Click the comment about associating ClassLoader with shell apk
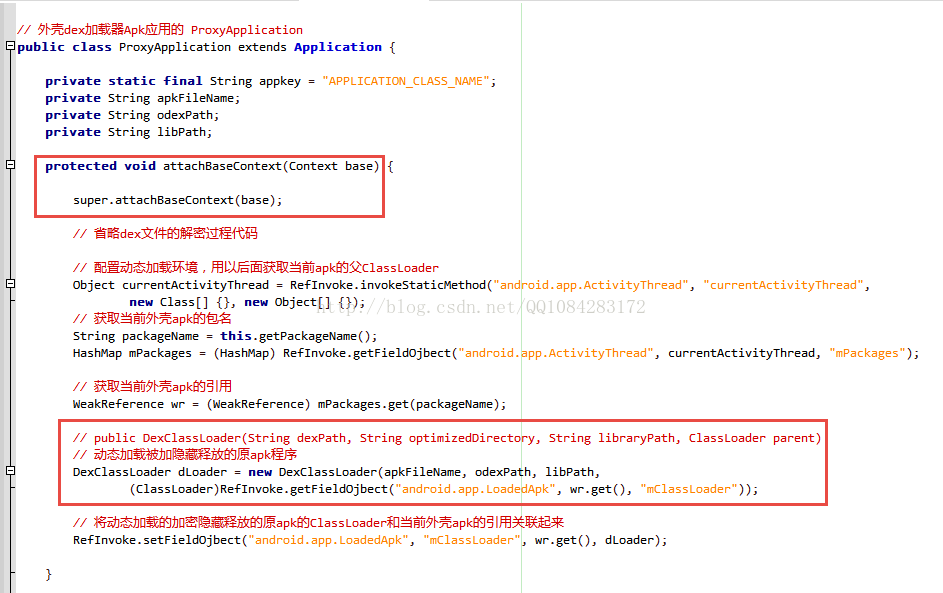 pos(318,523)
